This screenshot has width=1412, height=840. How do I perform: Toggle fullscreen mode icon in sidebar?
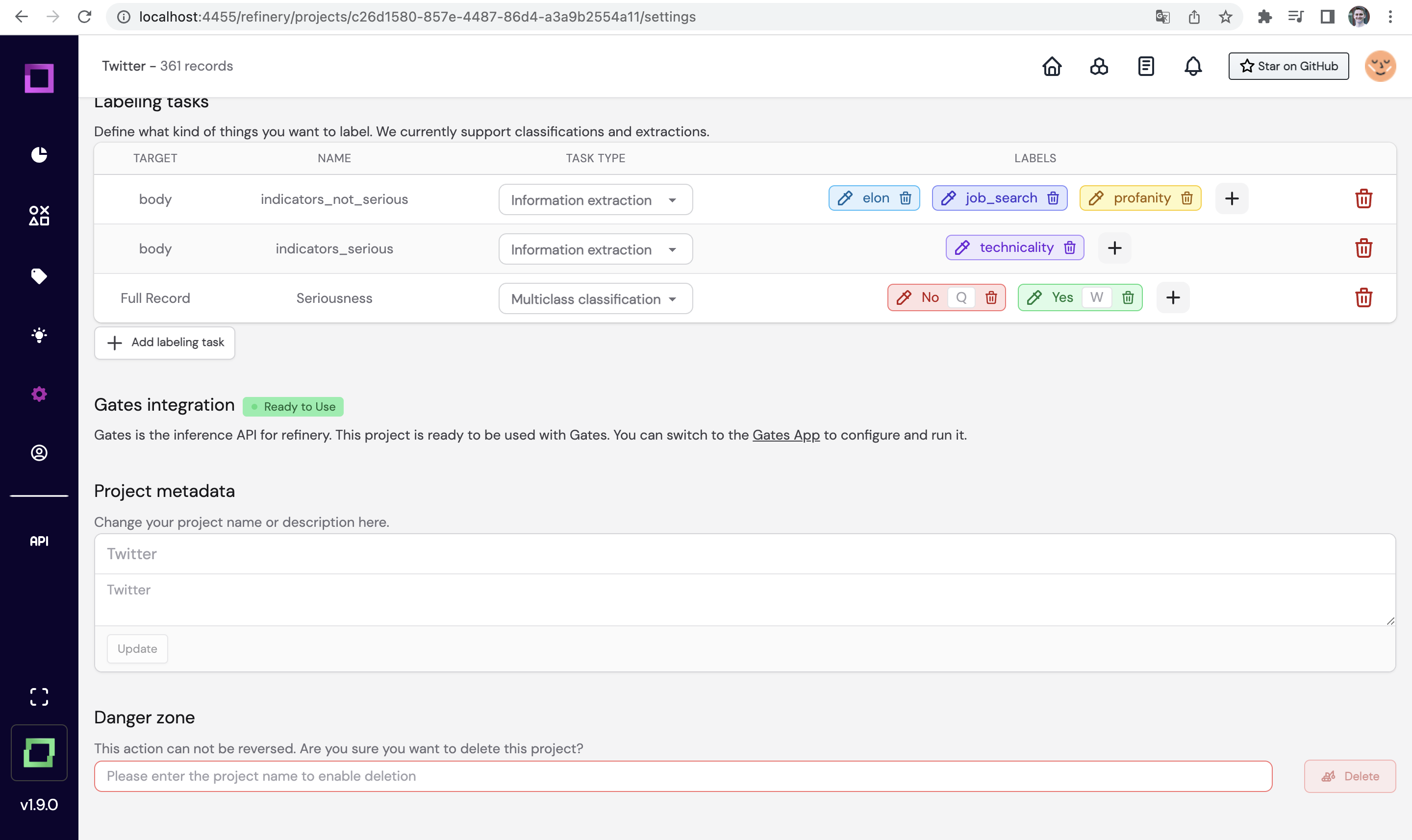[x=39, y=697]
